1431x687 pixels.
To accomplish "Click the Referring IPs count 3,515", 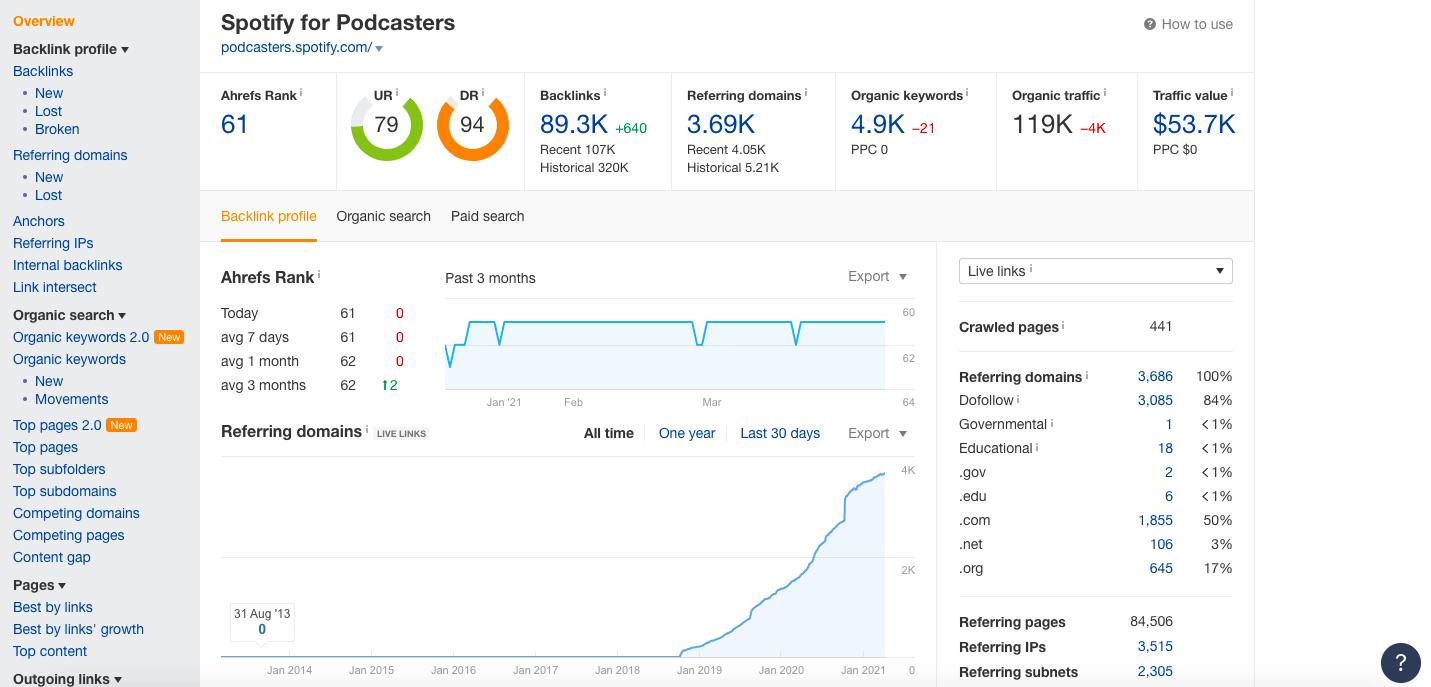I will point(1155,646).
